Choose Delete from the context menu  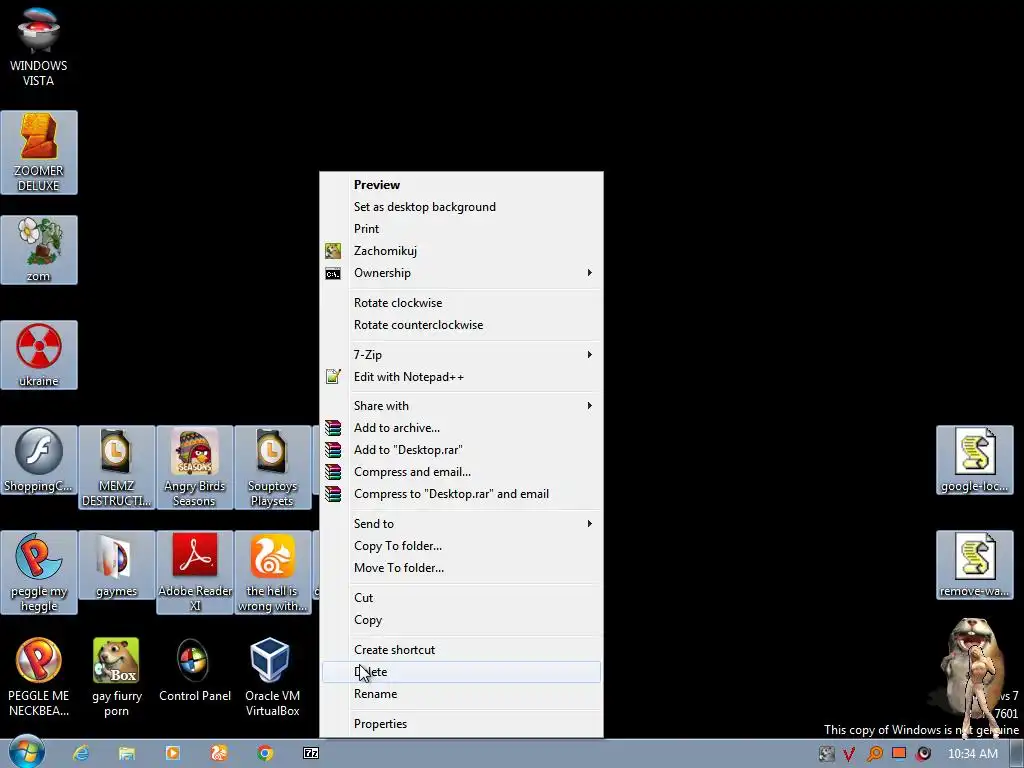[461, 672]
